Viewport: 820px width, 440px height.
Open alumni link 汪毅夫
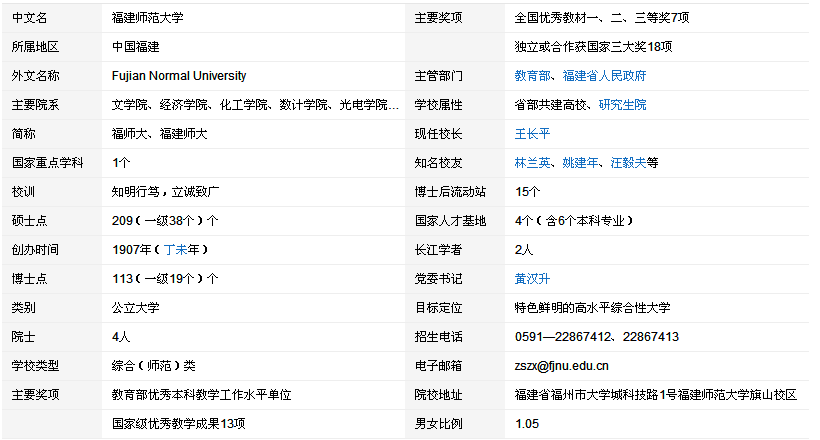click(x=629, y=163)
